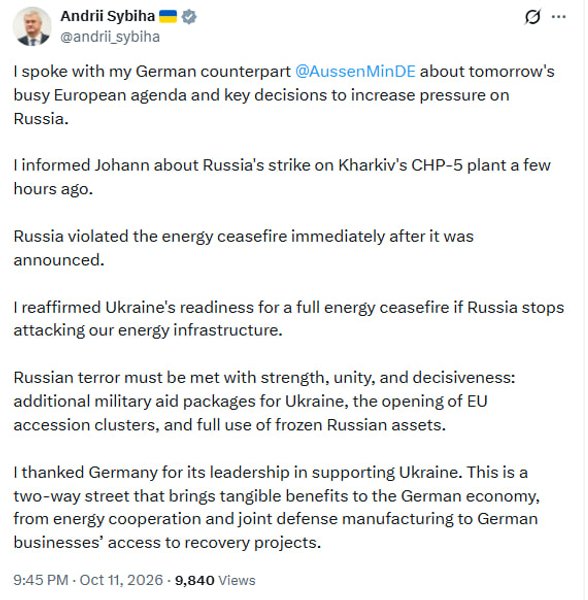Open Andrii Sybiha's profile photo
588x600 pixels.
point(32,26)
